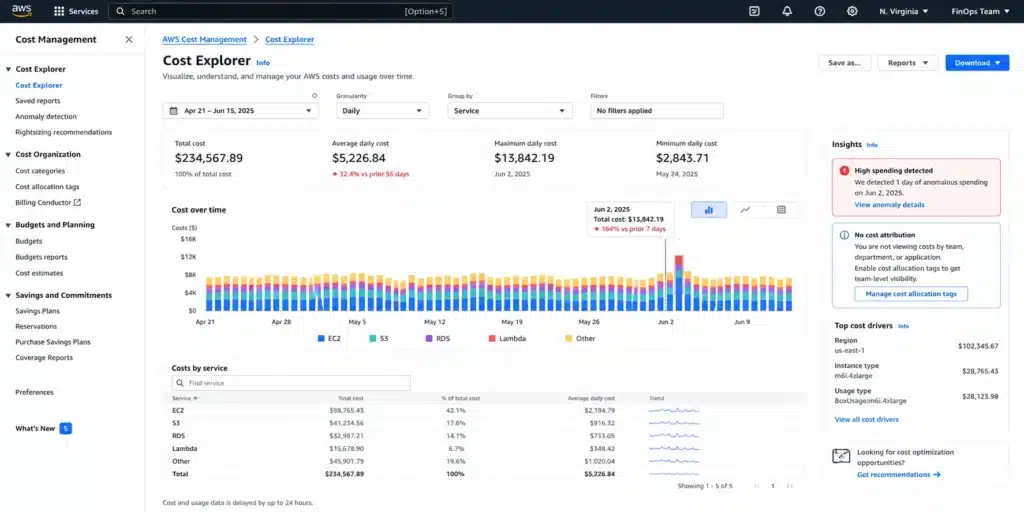The width and height of the screenshot is (1024, 512).
Task: Open the FinOps Team account menu
Action: point(980,11)
